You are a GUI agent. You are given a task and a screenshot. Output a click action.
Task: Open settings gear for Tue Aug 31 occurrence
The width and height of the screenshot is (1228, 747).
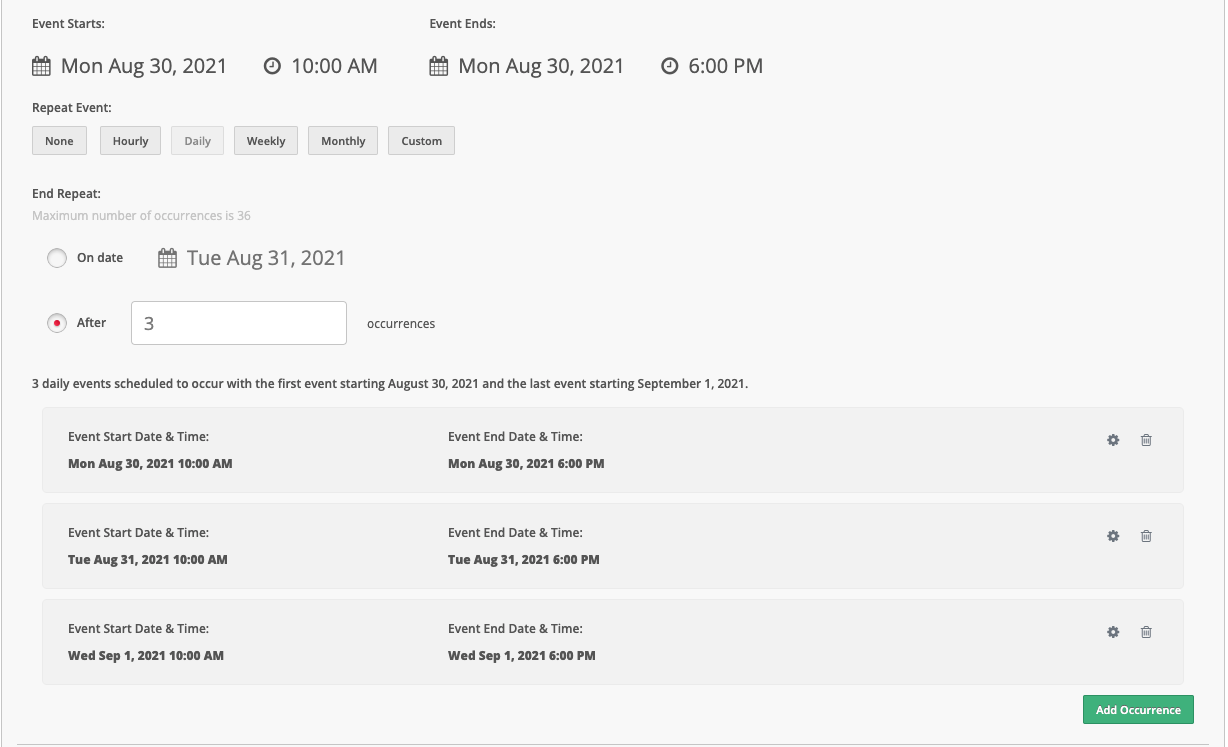(1113, 536)
